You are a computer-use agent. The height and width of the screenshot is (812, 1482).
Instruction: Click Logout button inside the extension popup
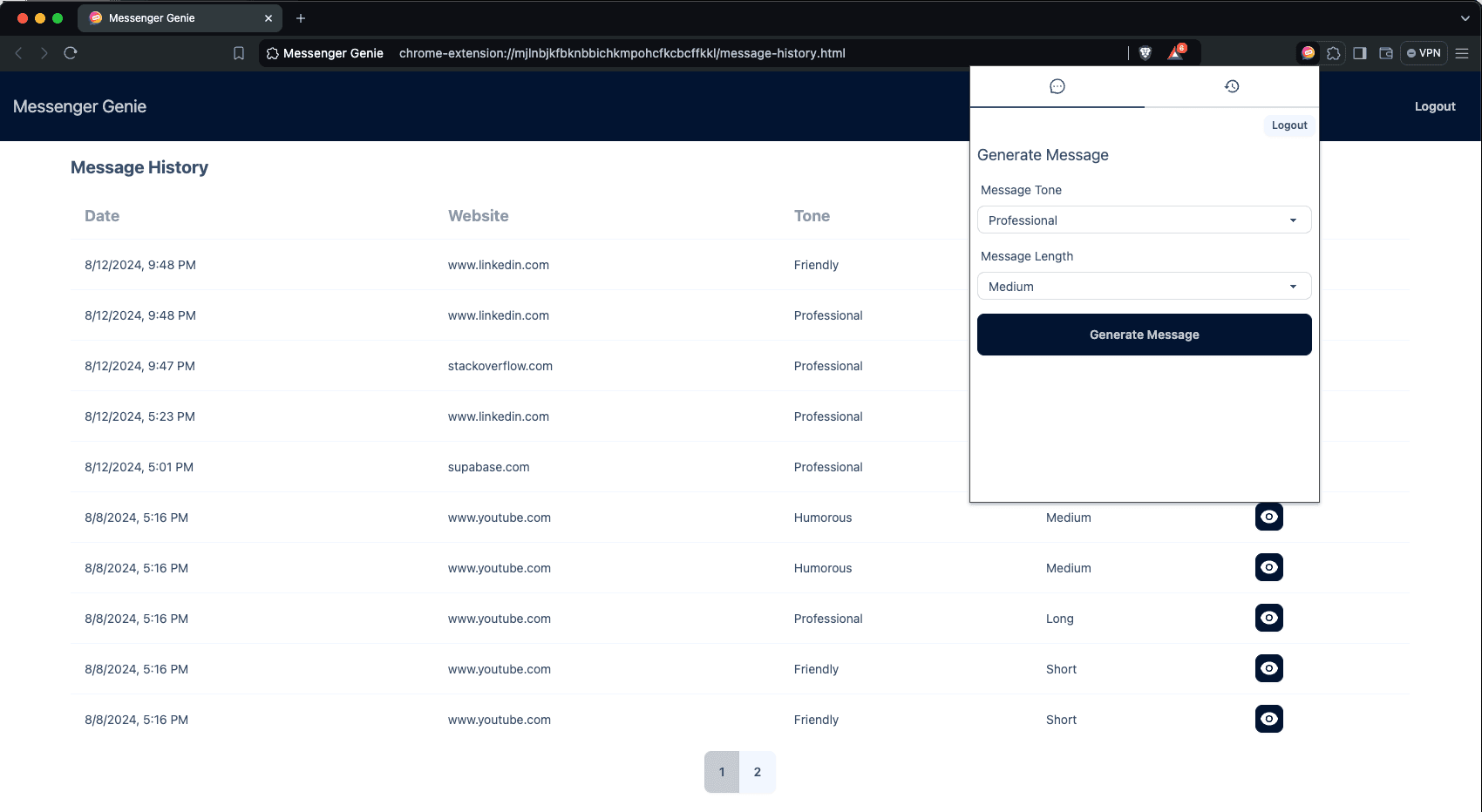(x=1289, y=125)
